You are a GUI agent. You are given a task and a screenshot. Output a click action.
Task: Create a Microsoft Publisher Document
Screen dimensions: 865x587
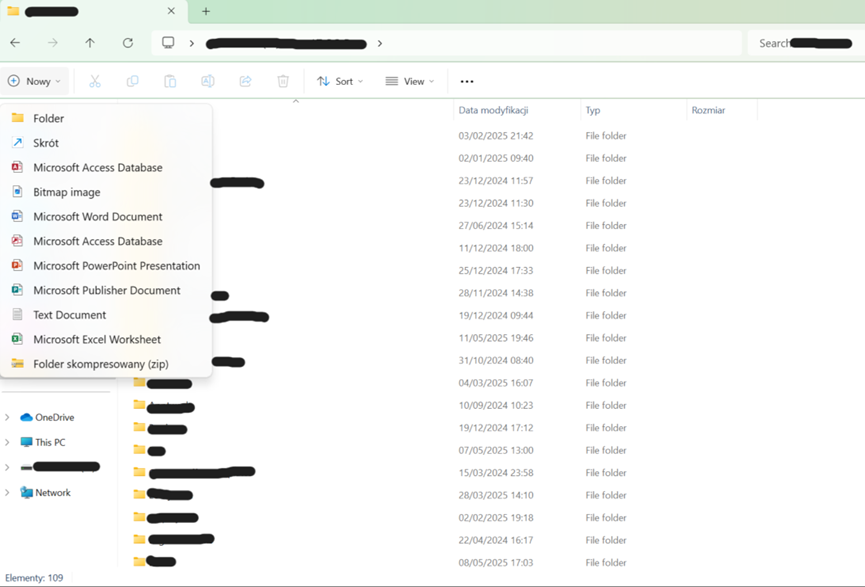pos(106,290)
